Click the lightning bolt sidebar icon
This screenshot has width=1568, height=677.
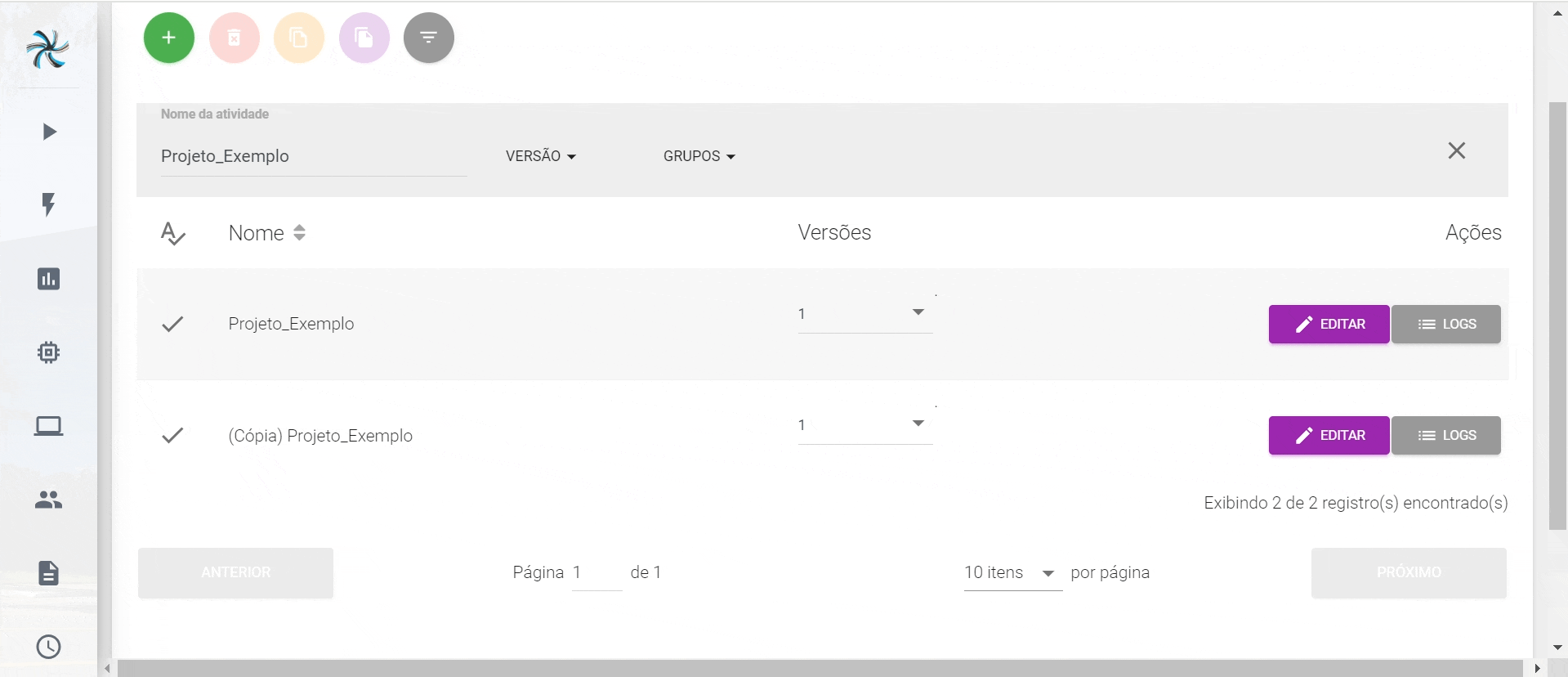tap(49, 204)
